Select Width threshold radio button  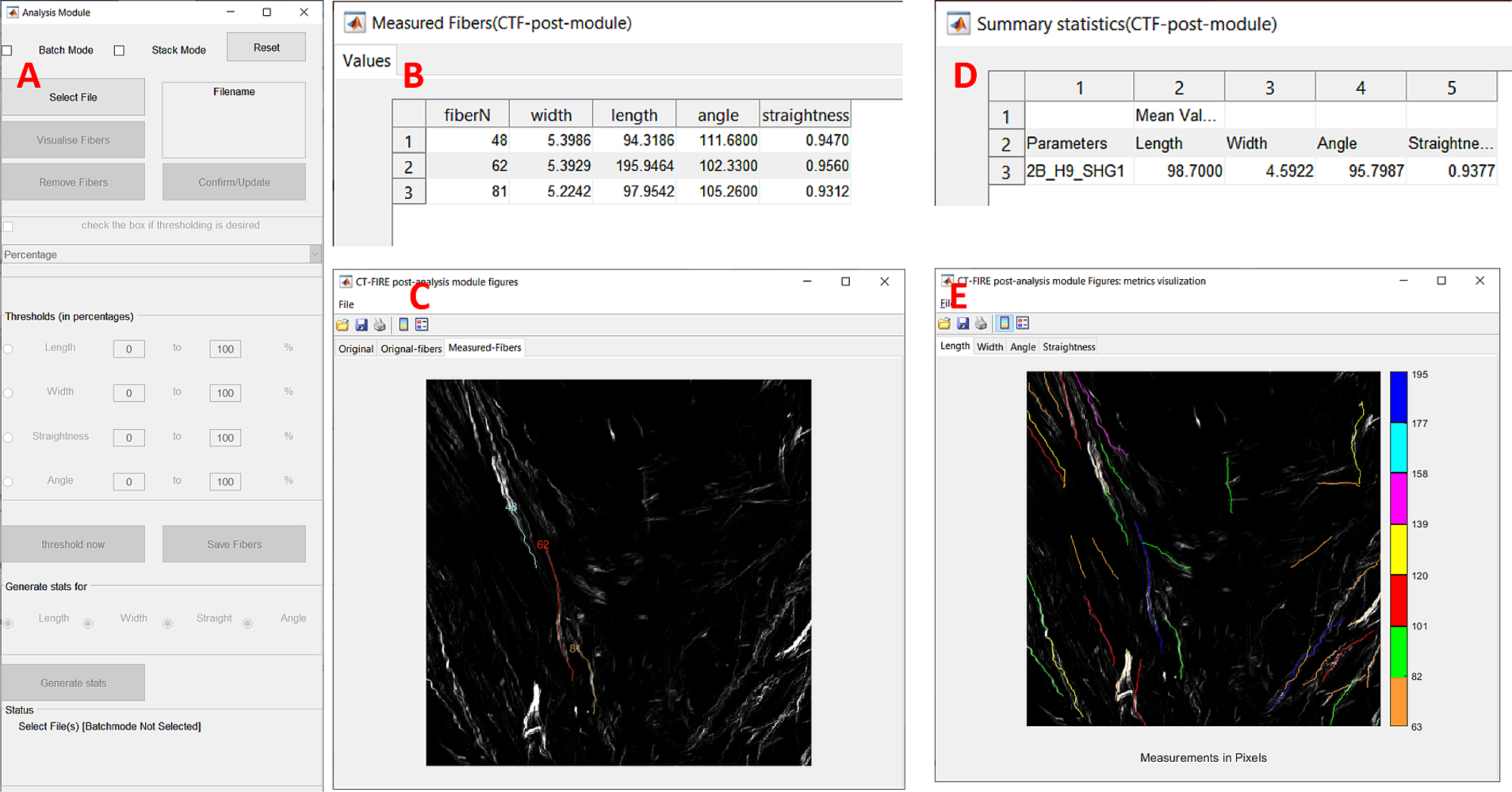tap(8, 393)
